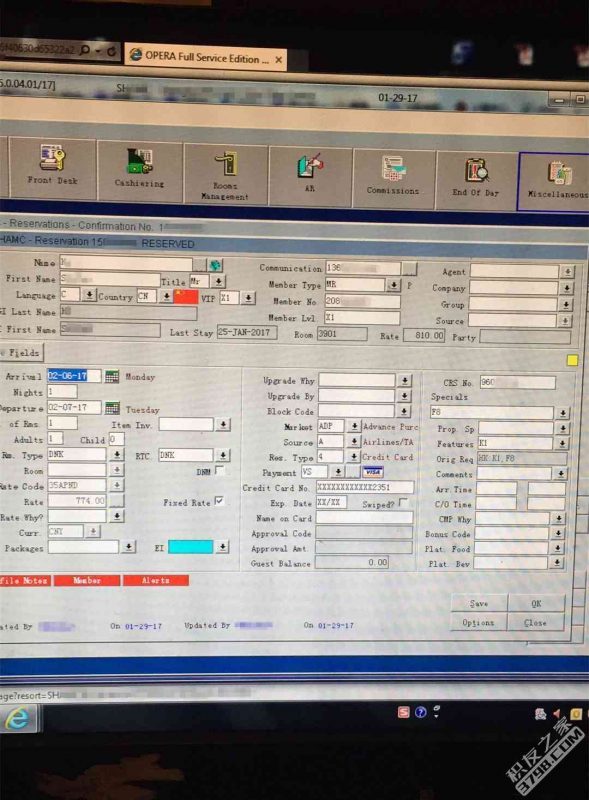This screenshot has height=800, width=589.
Task: Expand the Features dropdown
Action: 562,443
